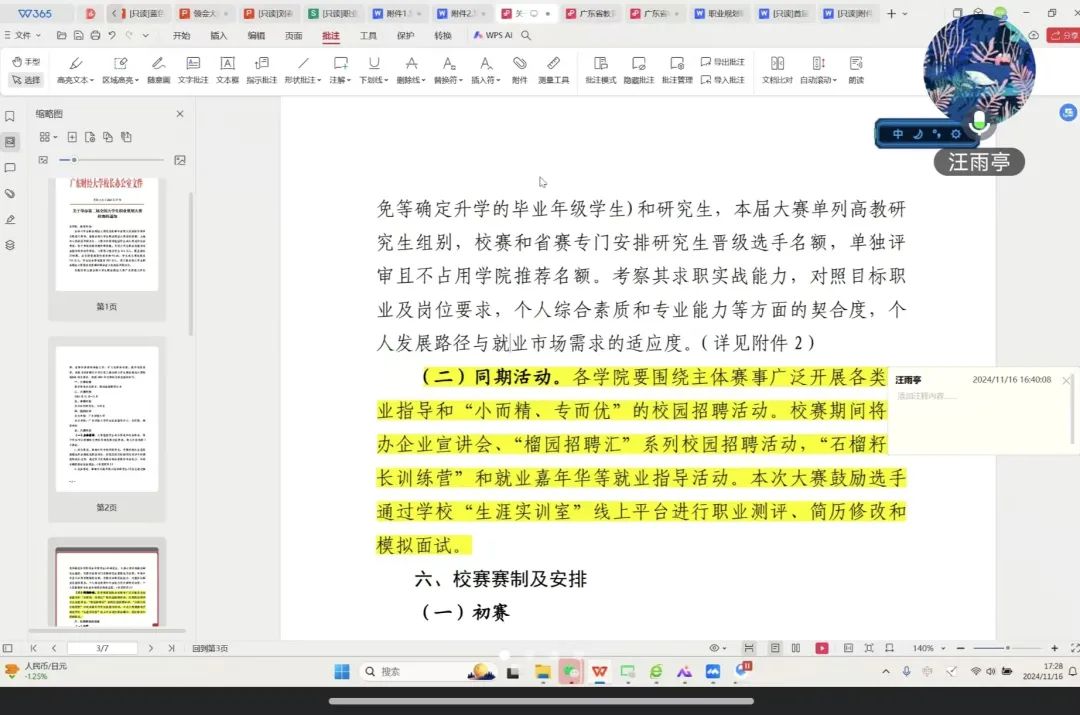
Task: Open the signature panel in left sidebar
Action: click(10, 220)
